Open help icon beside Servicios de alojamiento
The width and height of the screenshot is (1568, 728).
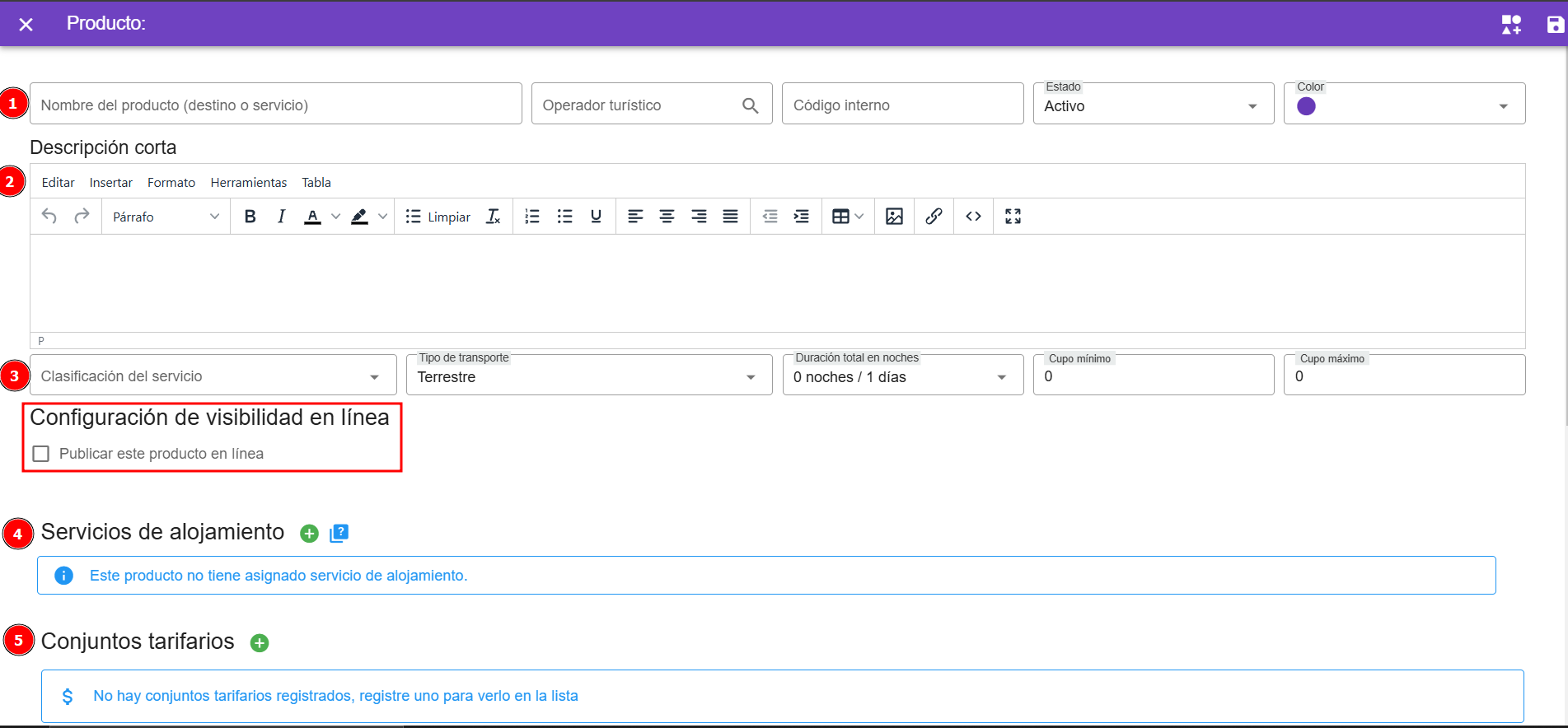[339, 534]
